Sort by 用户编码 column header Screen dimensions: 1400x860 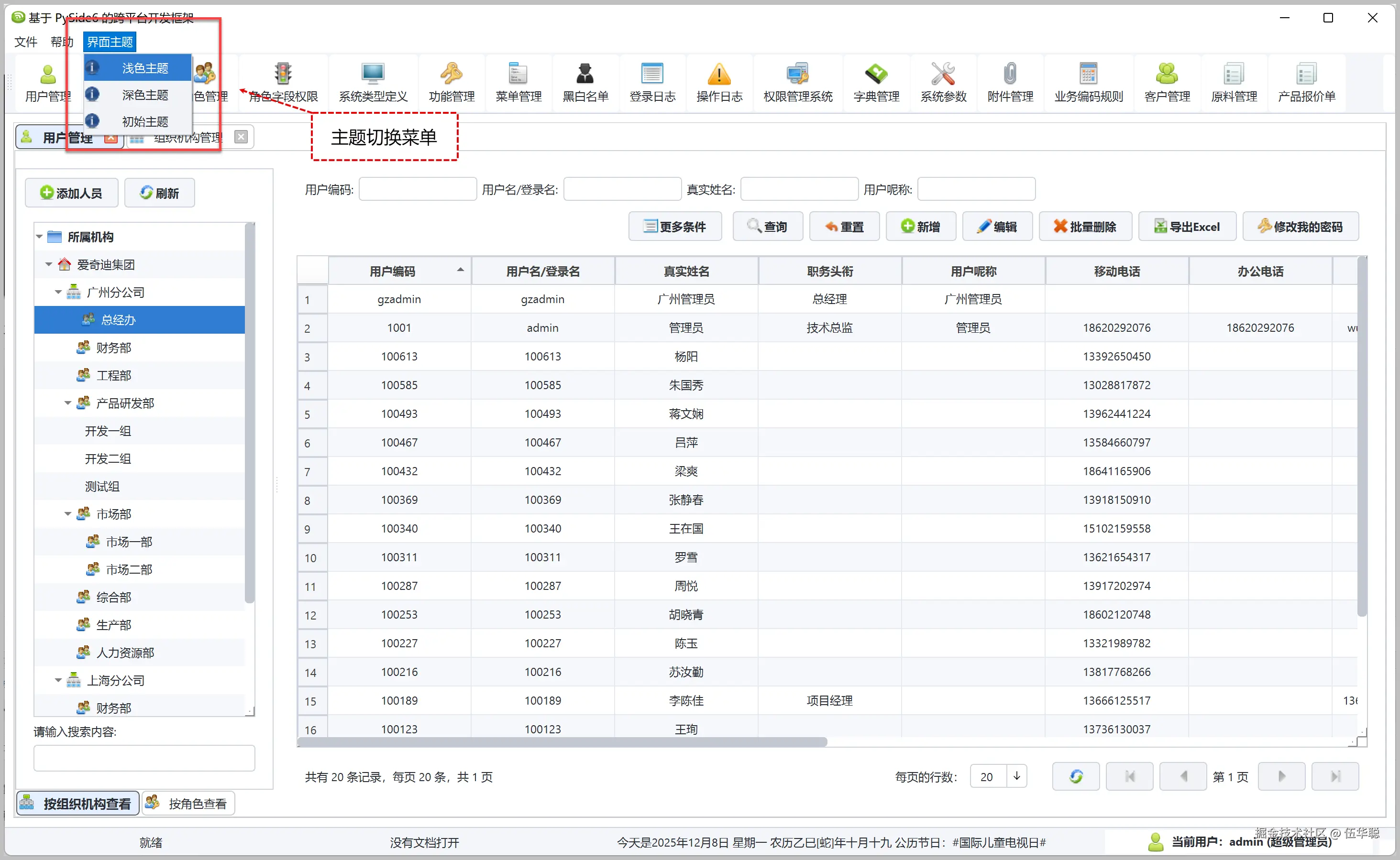point(393,272)
